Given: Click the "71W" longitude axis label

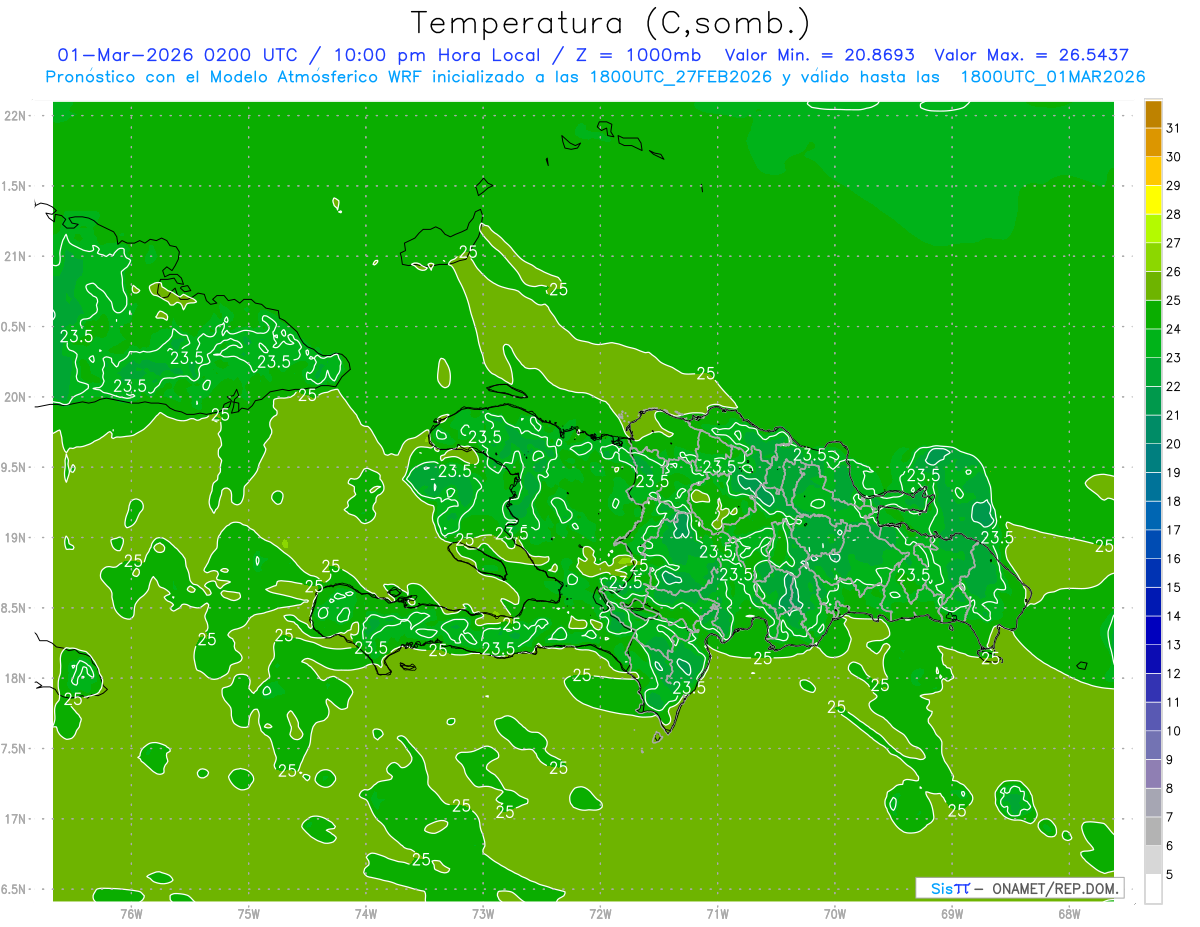Looking at the screenshot, I should [x=717, y=914].
